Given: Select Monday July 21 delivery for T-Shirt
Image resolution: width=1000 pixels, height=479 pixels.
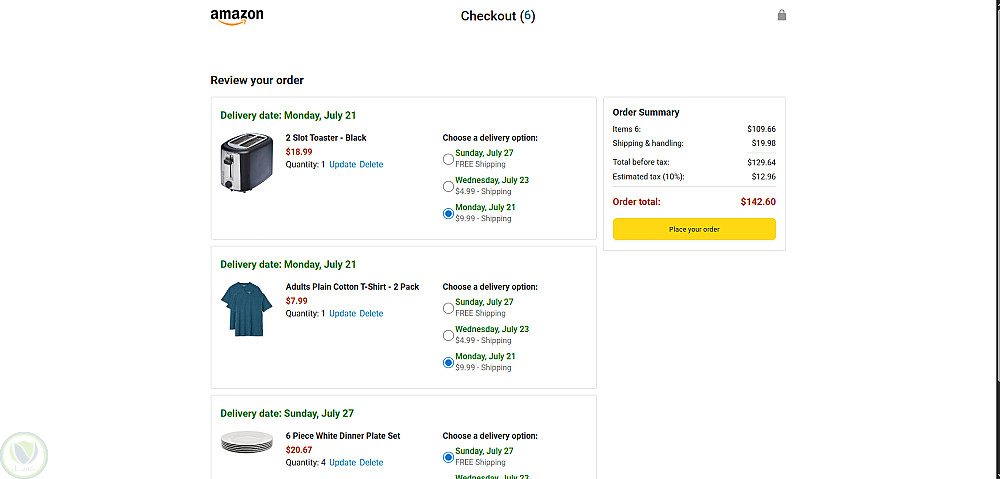Looking at the screenshot, I should tap(448, 362).
